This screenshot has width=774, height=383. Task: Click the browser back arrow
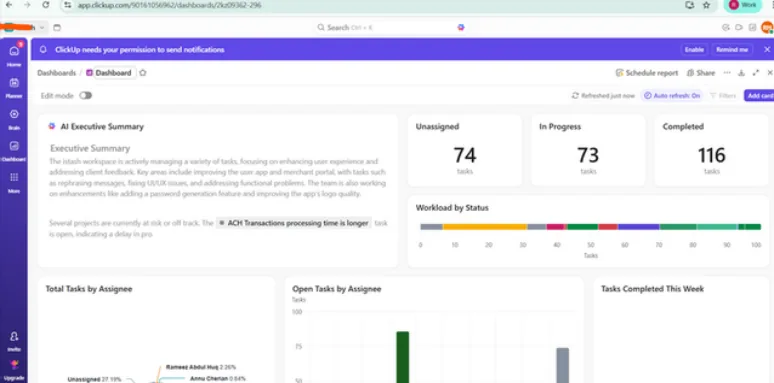click(x=8, y=5)
